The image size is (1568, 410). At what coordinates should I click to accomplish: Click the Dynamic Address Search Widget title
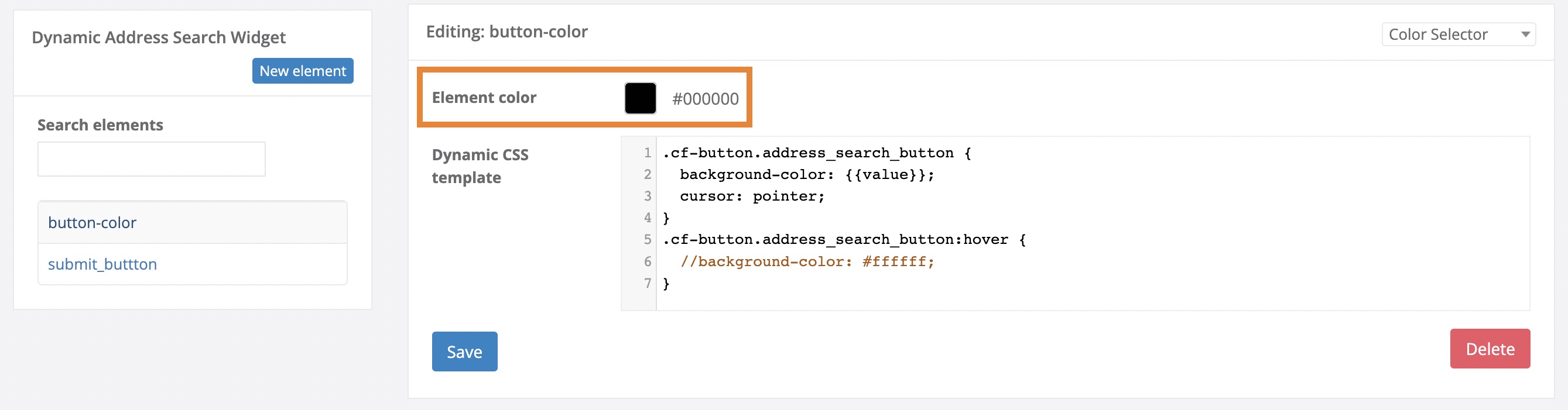pos(159,37)
